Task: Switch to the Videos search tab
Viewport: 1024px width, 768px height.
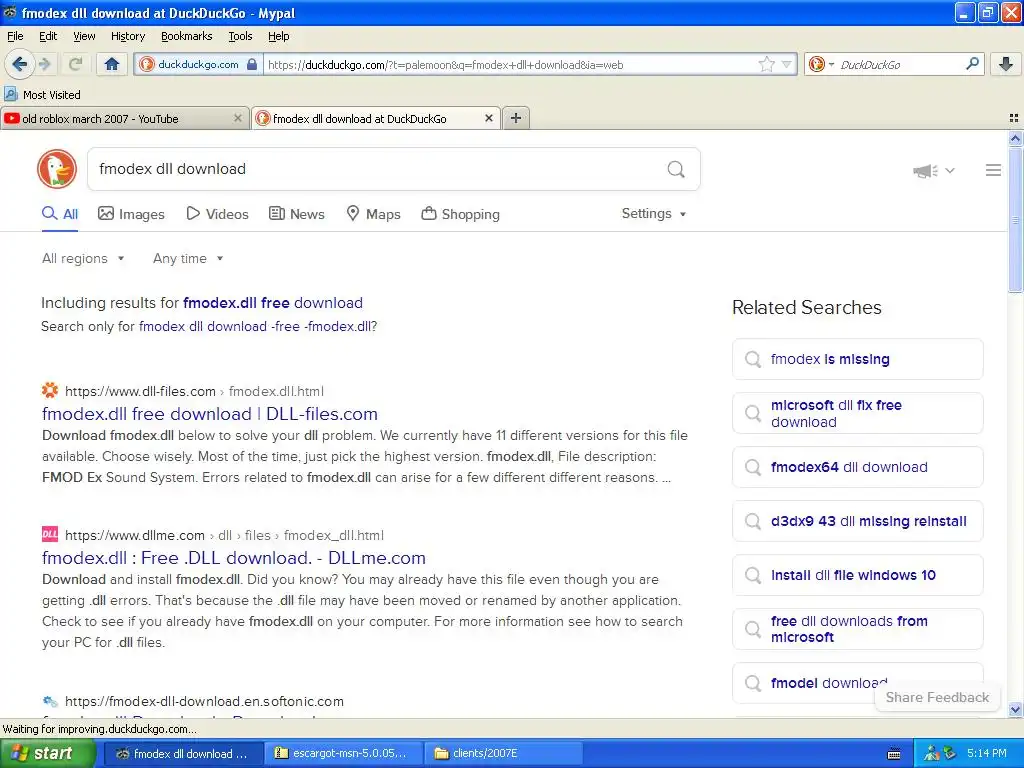Action: click(x=217, y=214)
